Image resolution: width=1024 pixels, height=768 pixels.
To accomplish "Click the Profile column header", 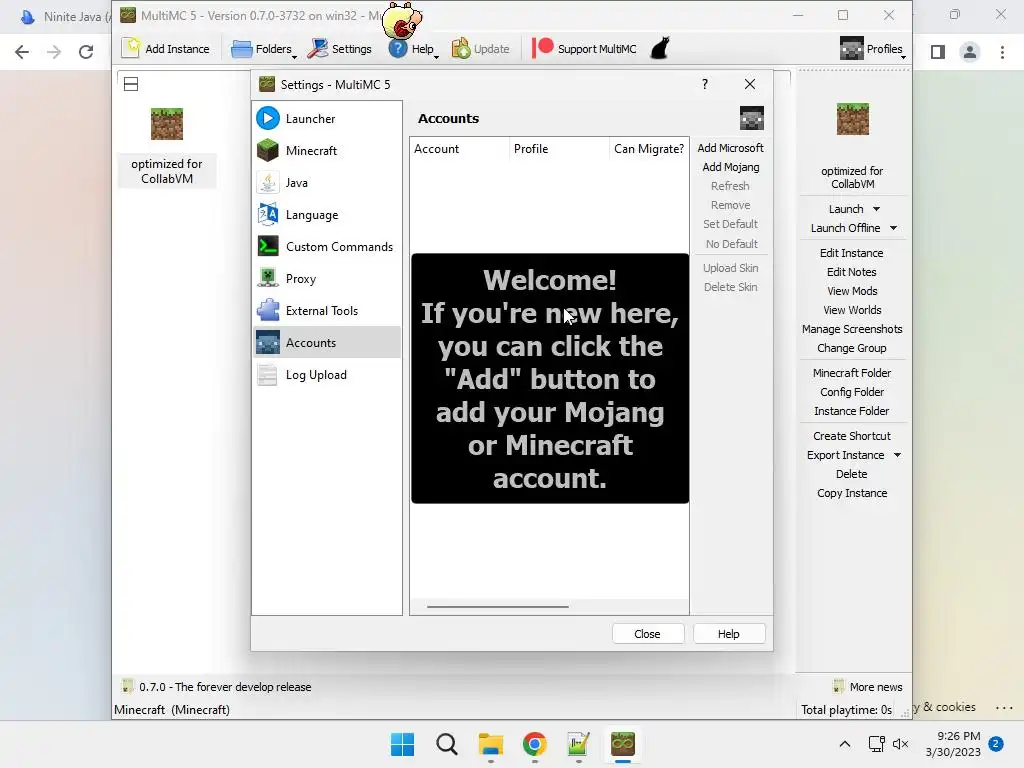I will point(559,149).
